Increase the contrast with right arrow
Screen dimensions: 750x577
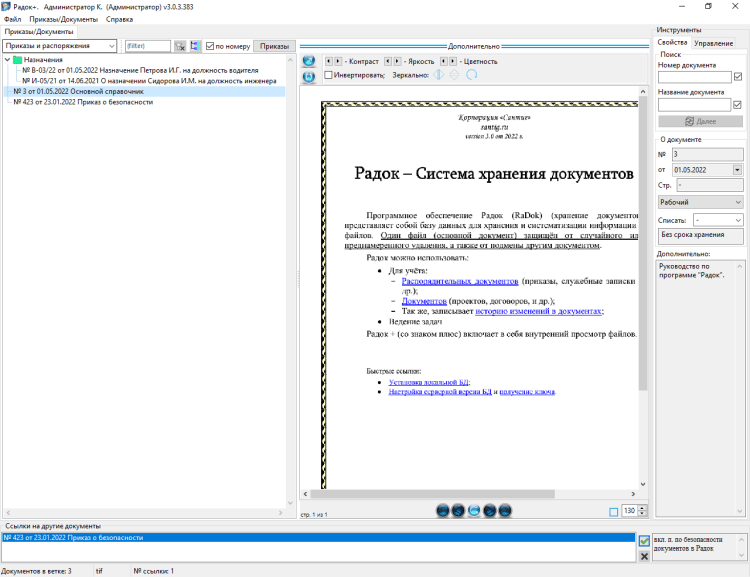point(339,61)
